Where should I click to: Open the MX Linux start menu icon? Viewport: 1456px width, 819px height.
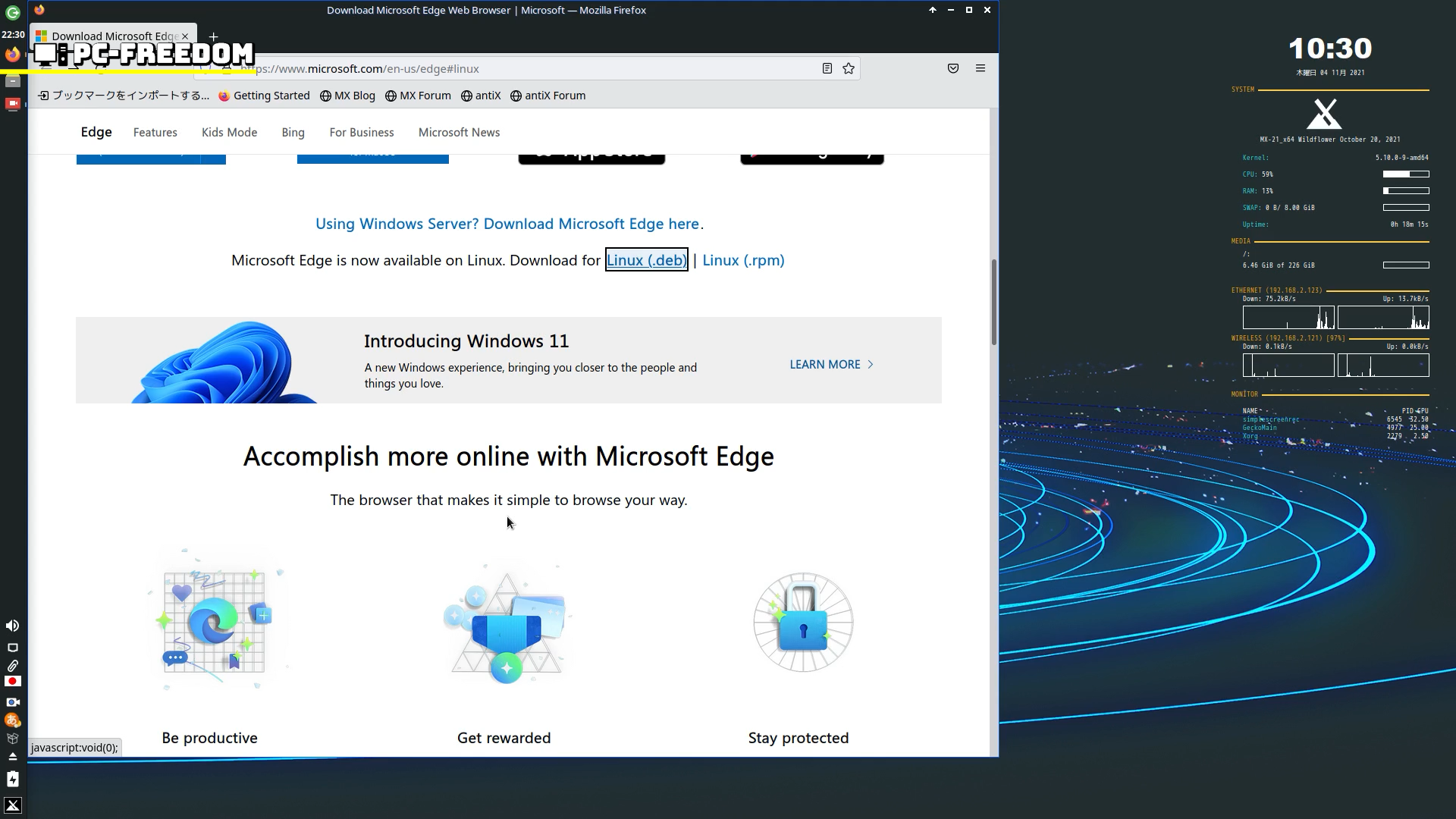pos(13,805)
